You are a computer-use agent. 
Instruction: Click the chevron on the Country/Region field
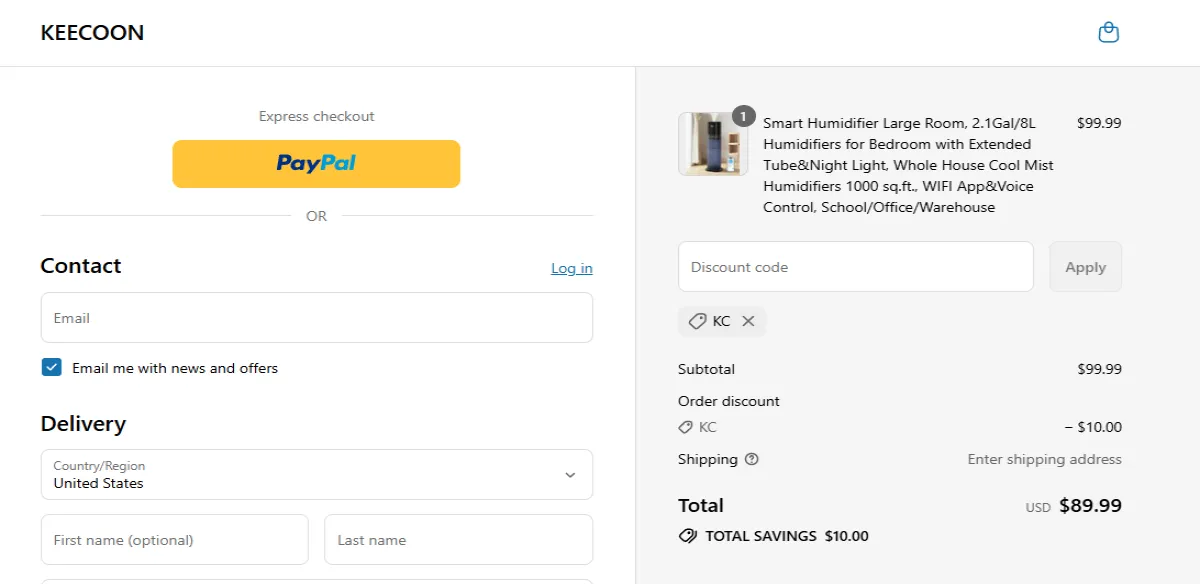tap(570, 474)
